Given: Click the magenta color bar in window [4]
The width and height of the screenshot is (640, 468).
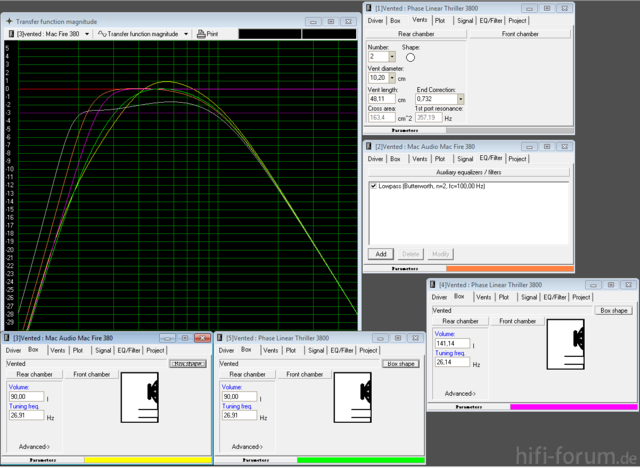Looking at the screenshot, I should coord(573,407).
